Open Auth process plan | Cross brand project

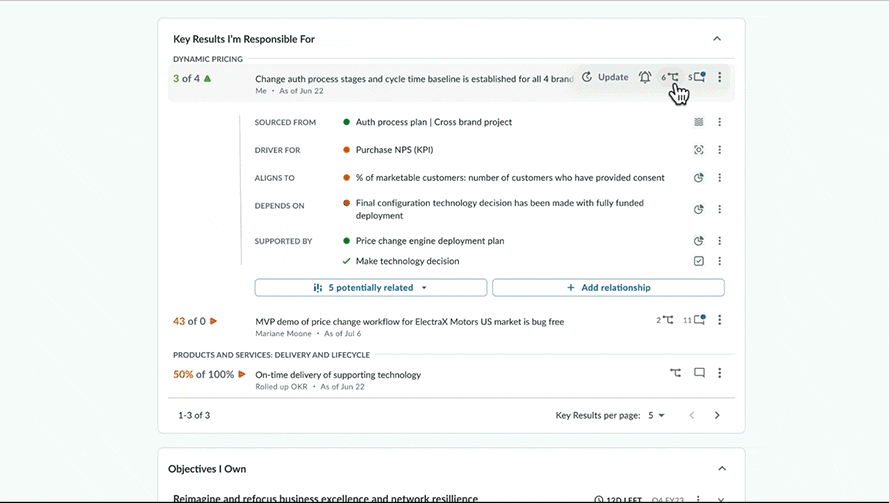(434, 122)
